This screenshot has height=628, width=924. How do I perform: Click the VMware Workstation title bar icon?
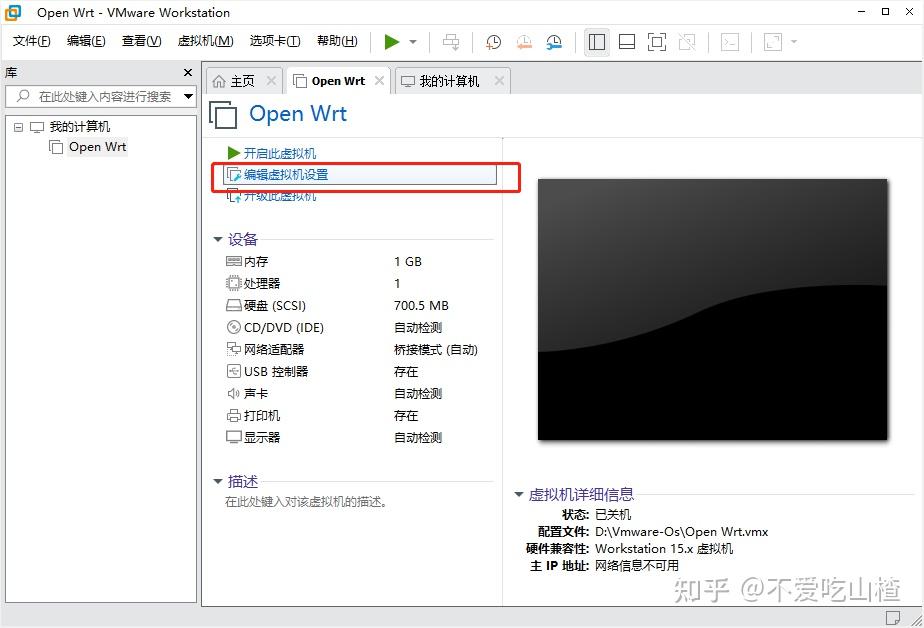tap(13, 12)
